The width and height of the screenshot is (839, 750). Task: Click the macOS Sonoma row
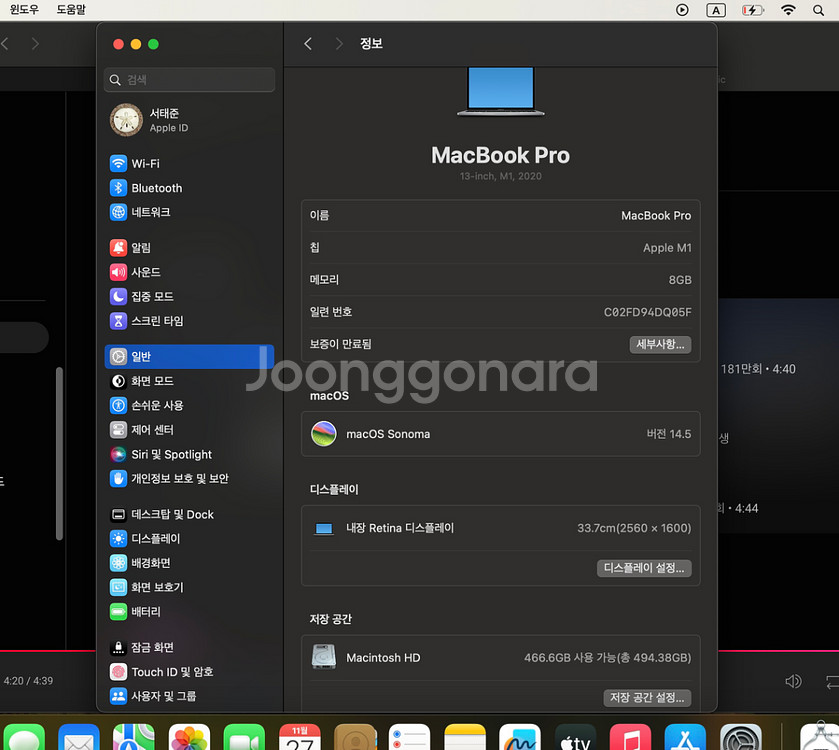pos(501,434)
